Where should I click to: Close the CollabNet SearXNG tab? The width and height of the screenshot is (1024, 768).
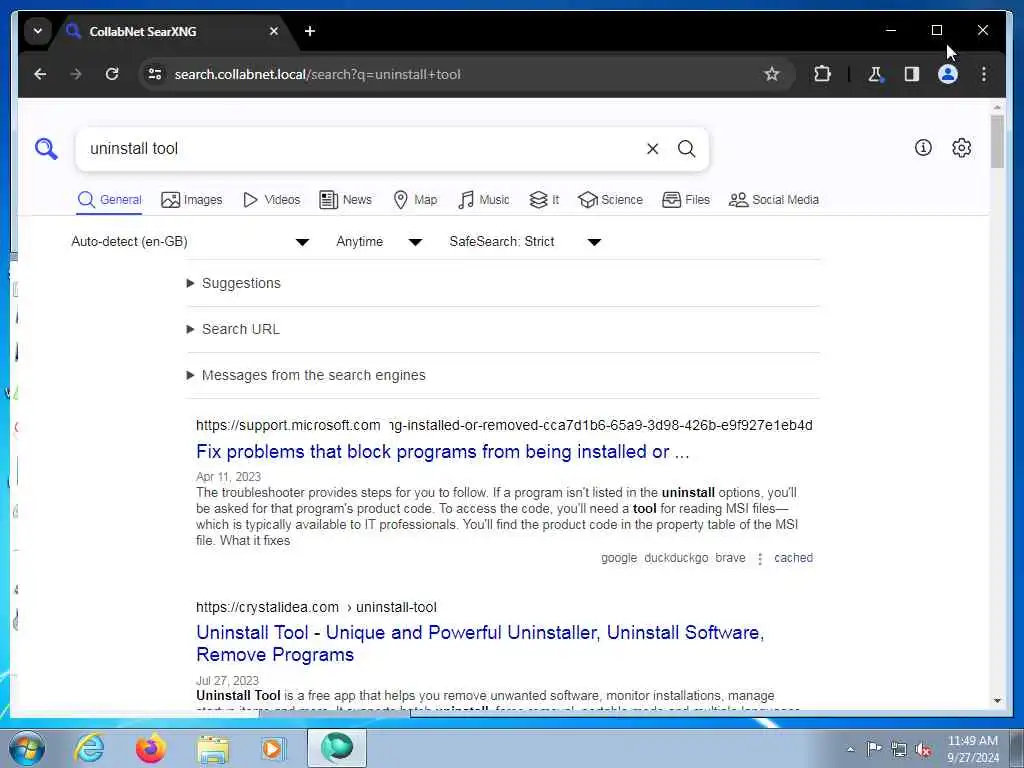coord(274,31)
